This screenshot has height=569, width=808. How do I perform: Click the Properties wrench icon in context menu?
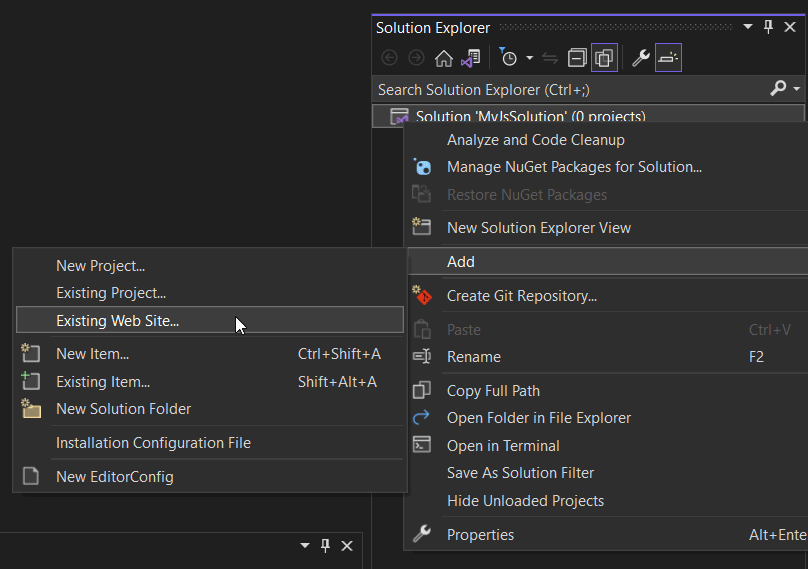coord(422,534)
